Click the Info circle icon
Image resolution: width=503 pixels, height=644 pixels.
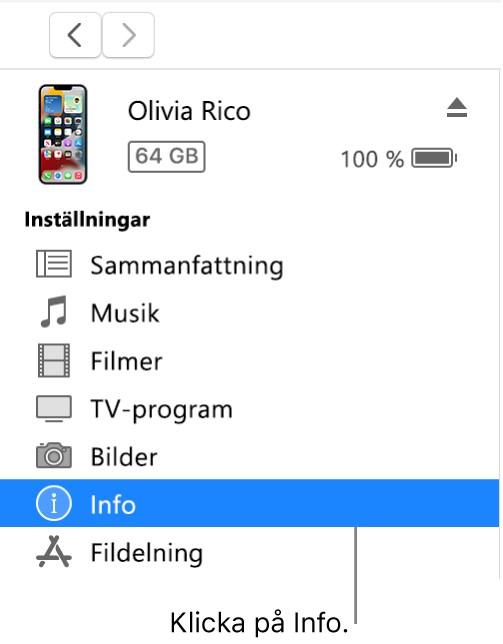pyautogui.click(x=54, y=503)
